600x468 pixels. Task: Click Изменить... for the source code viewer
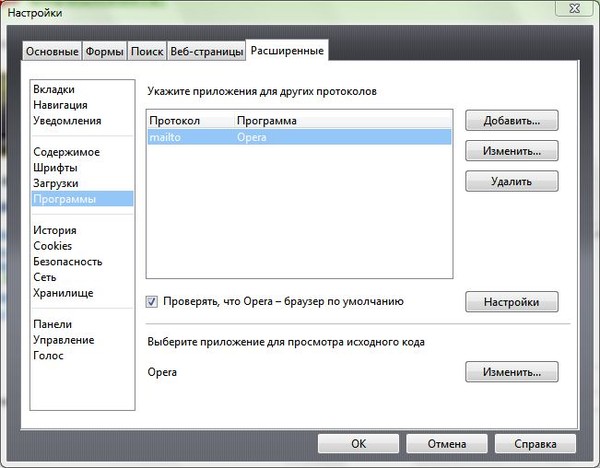tap(512, 372)
